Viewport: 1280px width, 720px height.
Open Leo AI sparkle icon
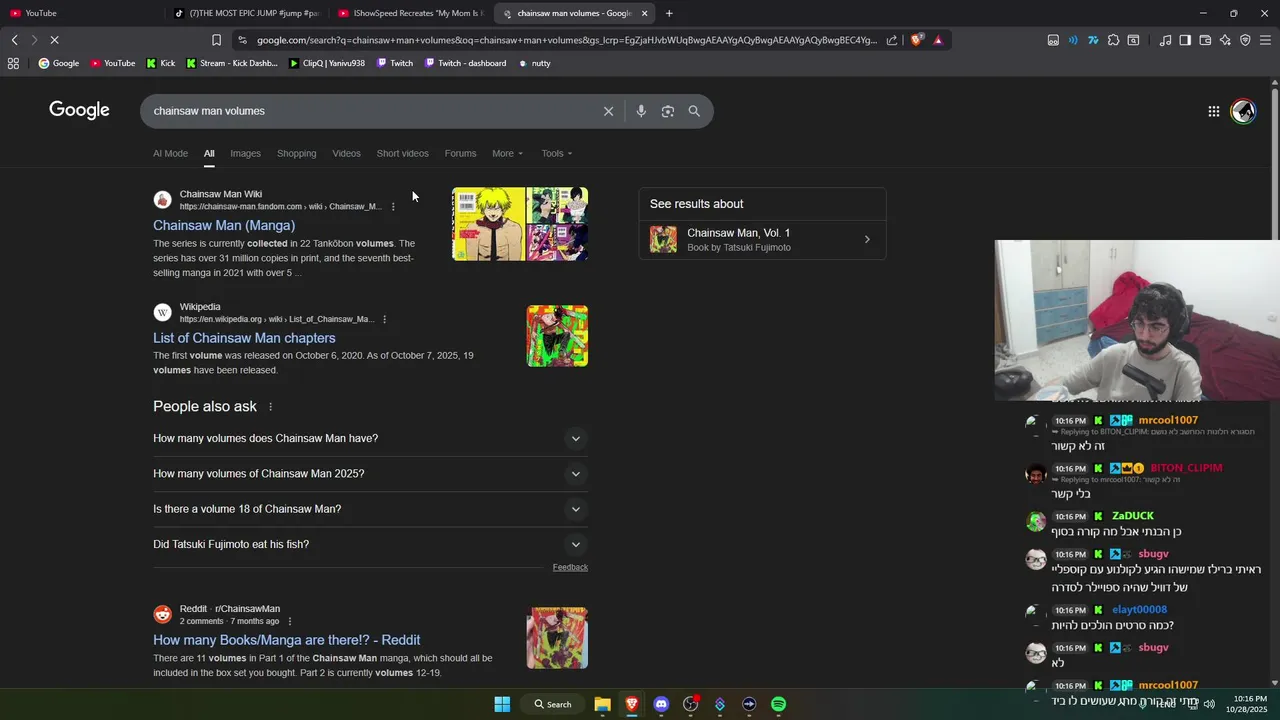(1225, 40)
